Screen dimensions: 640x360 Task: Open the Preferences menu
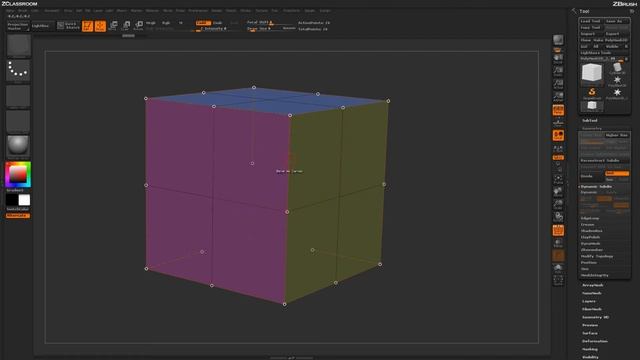[x=198, y=11]
